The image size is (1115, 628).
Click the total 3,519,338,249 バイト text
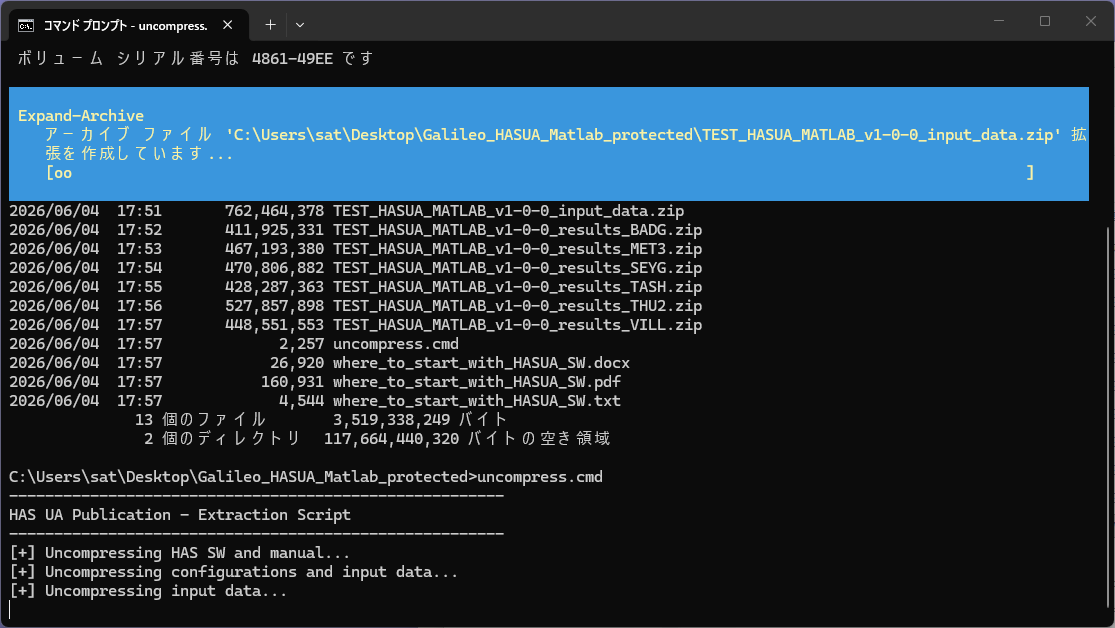tap(420, 420)
